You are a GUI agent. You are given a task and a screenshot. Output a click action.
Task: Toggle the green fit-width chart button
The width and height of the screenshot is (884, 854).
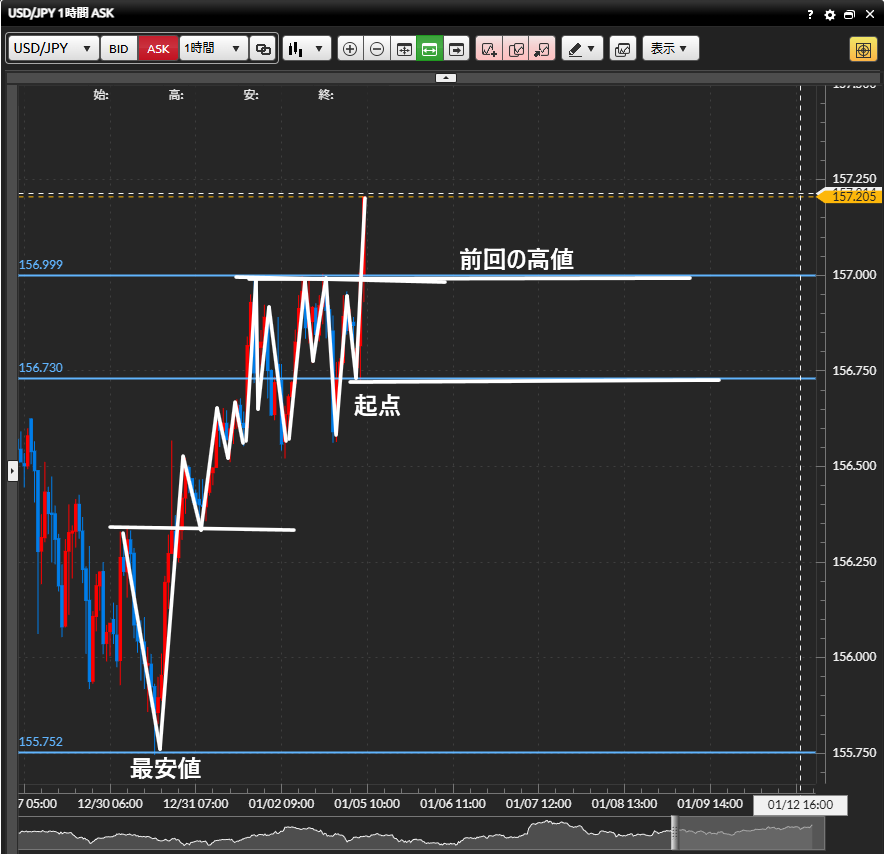pos(430,49)
